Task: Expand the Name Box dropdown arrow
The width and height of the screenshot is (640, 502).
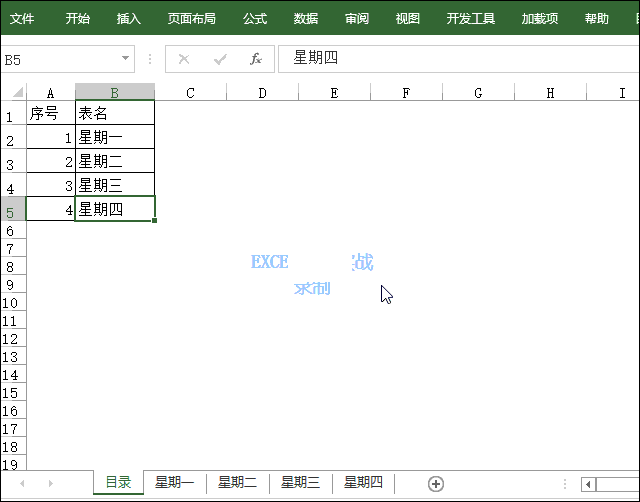Action: click(125, 58)
